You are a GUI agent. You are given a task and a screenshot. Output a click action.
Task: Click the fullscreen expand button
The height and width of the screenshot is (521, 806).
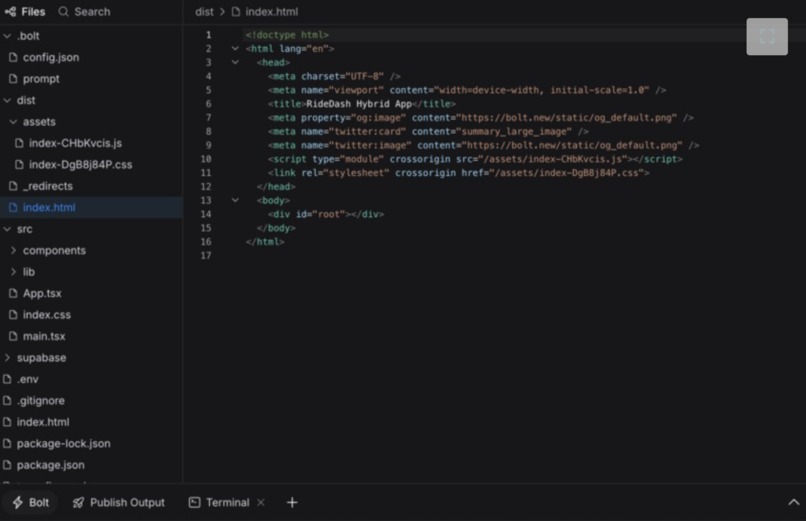767,36
